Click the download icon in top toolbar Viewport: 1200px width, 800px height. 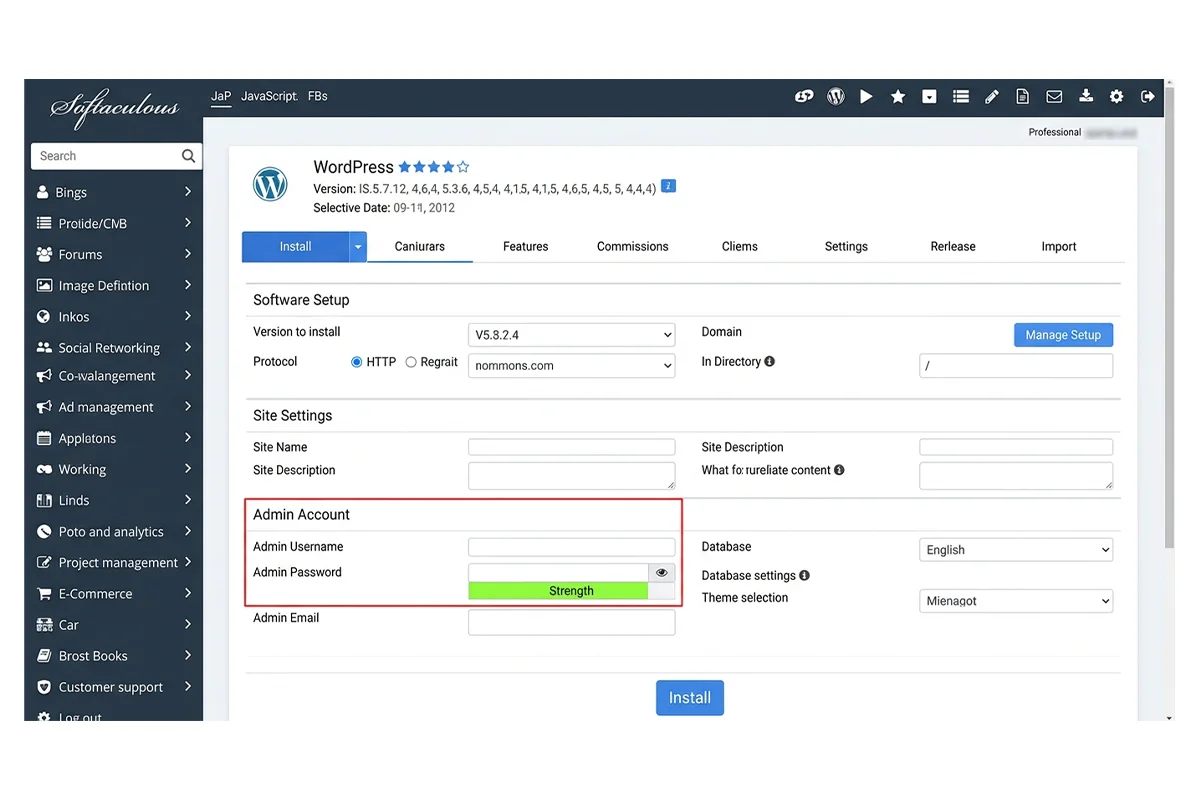pos(1086,96)
